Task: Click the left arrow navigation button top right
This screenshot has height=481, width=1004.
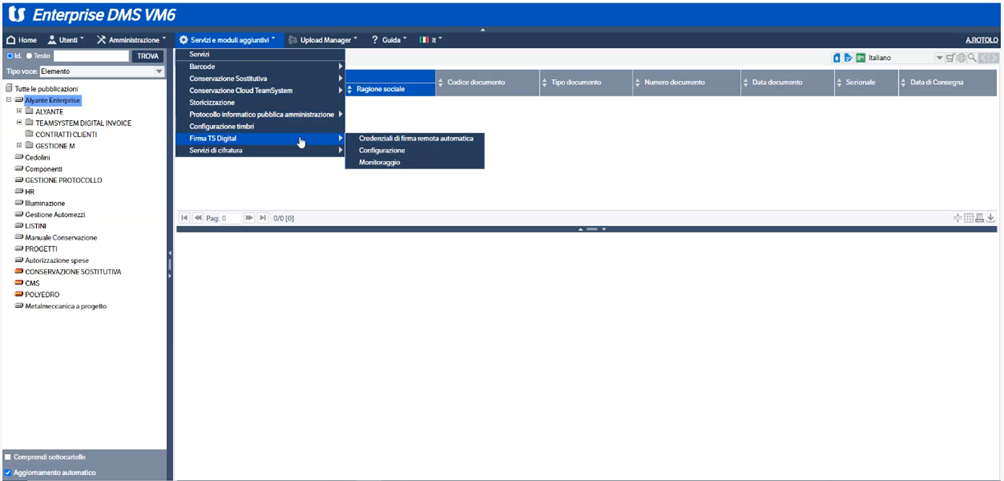Action: [983, 58]
